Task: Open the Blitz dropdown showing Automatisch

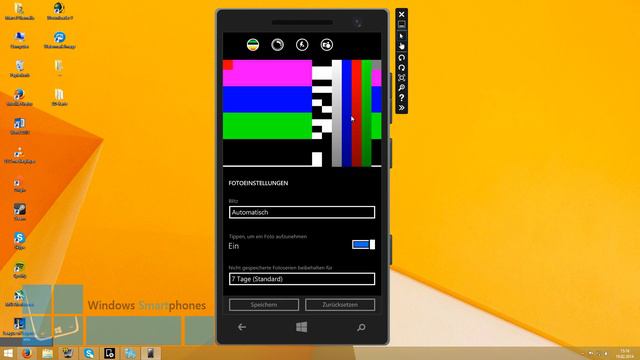Action: 302,212
